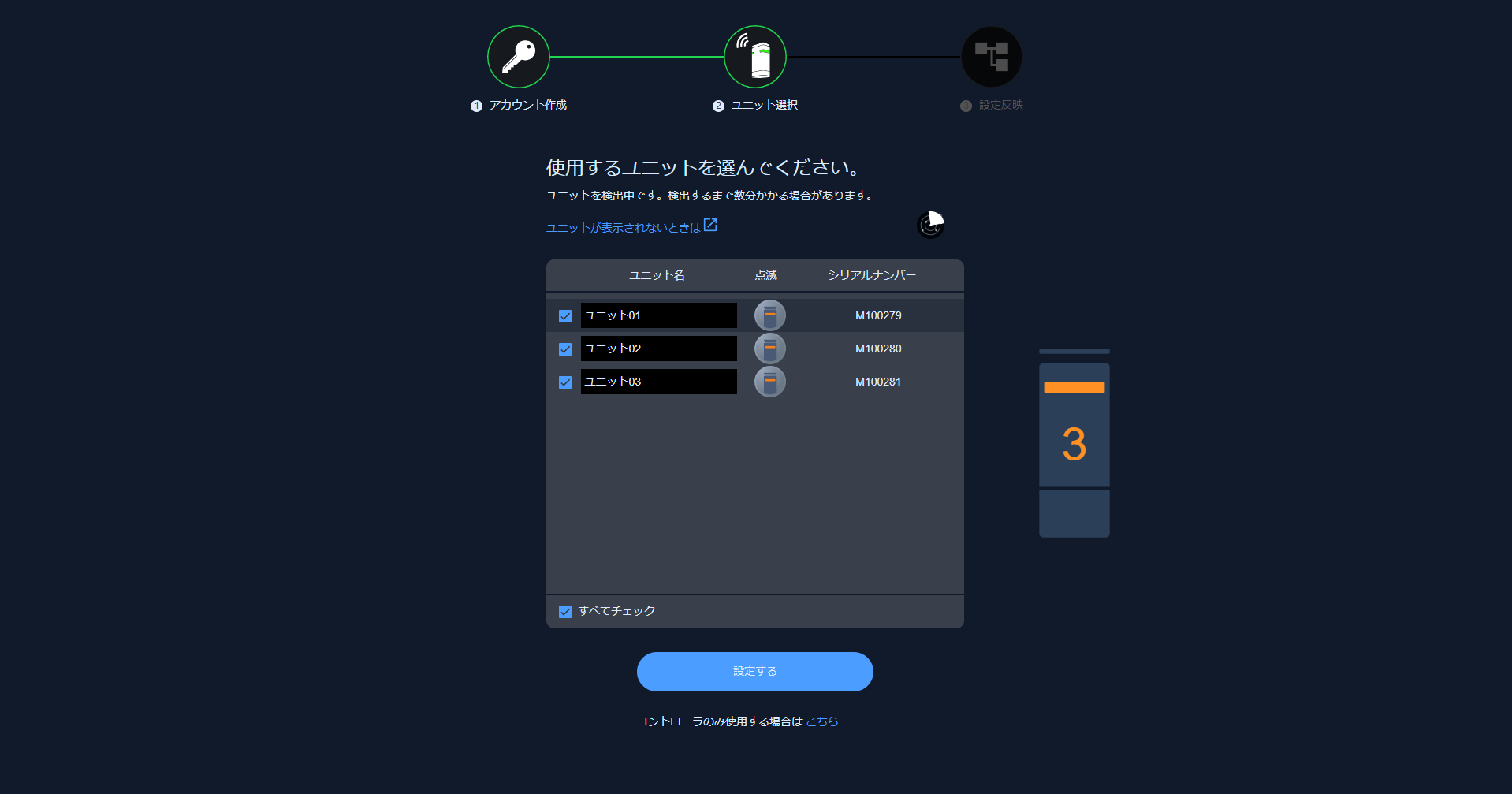Select the 設定反映 step icon

click(991, 56)
